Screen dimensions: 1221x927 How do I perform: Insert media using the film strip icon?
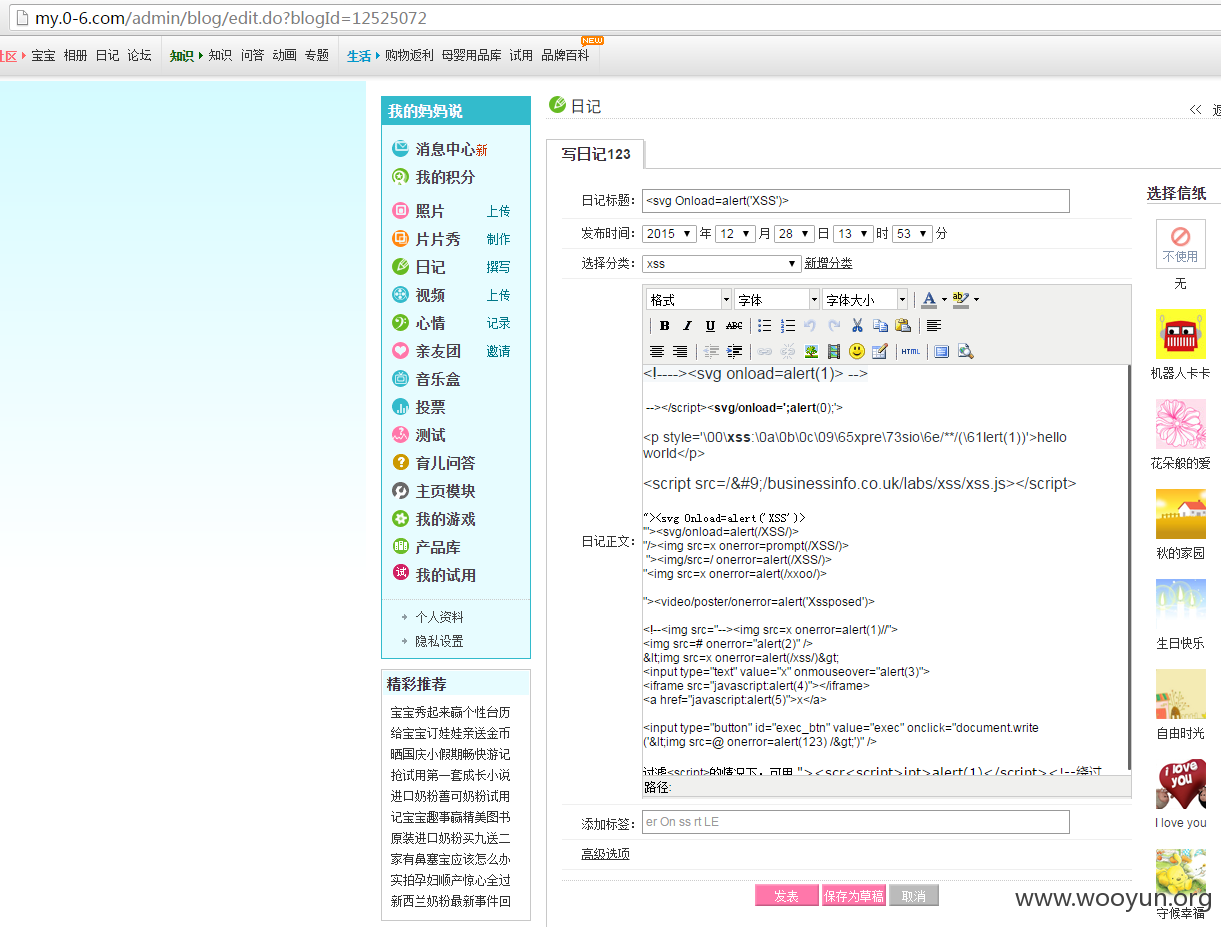[x=833, y=351]
